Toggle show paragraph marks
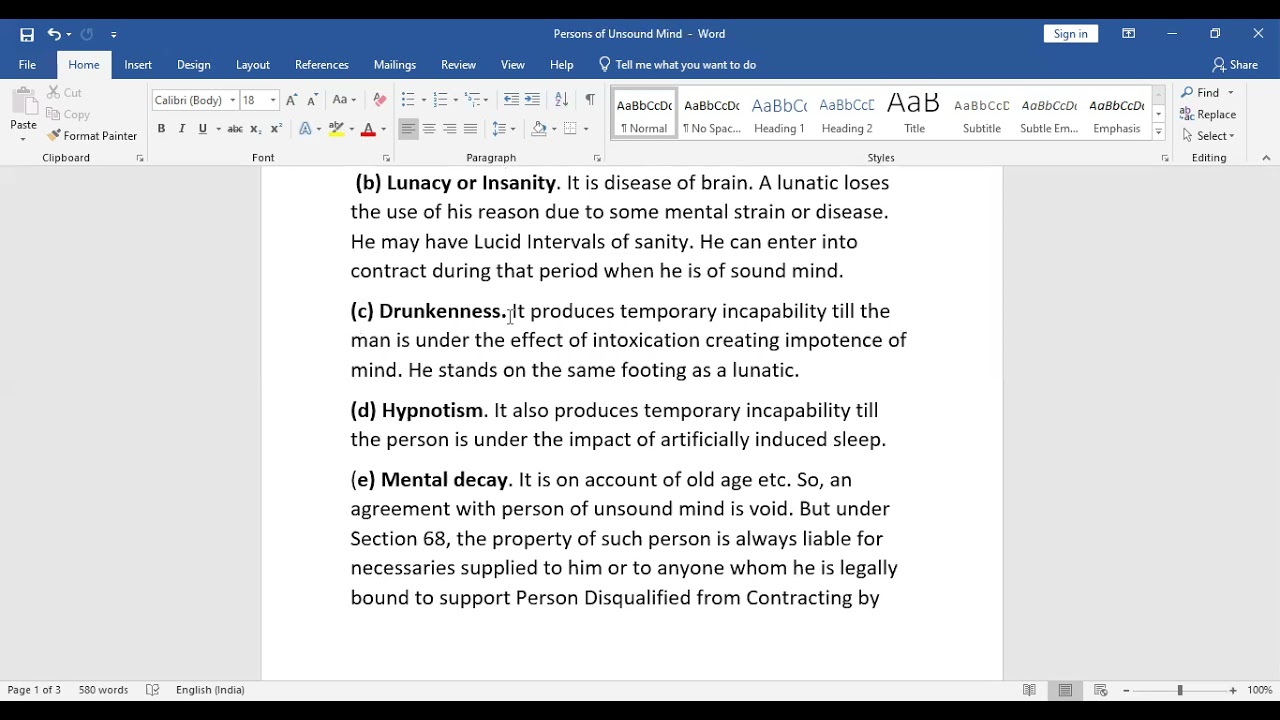 tap(590, 100)
